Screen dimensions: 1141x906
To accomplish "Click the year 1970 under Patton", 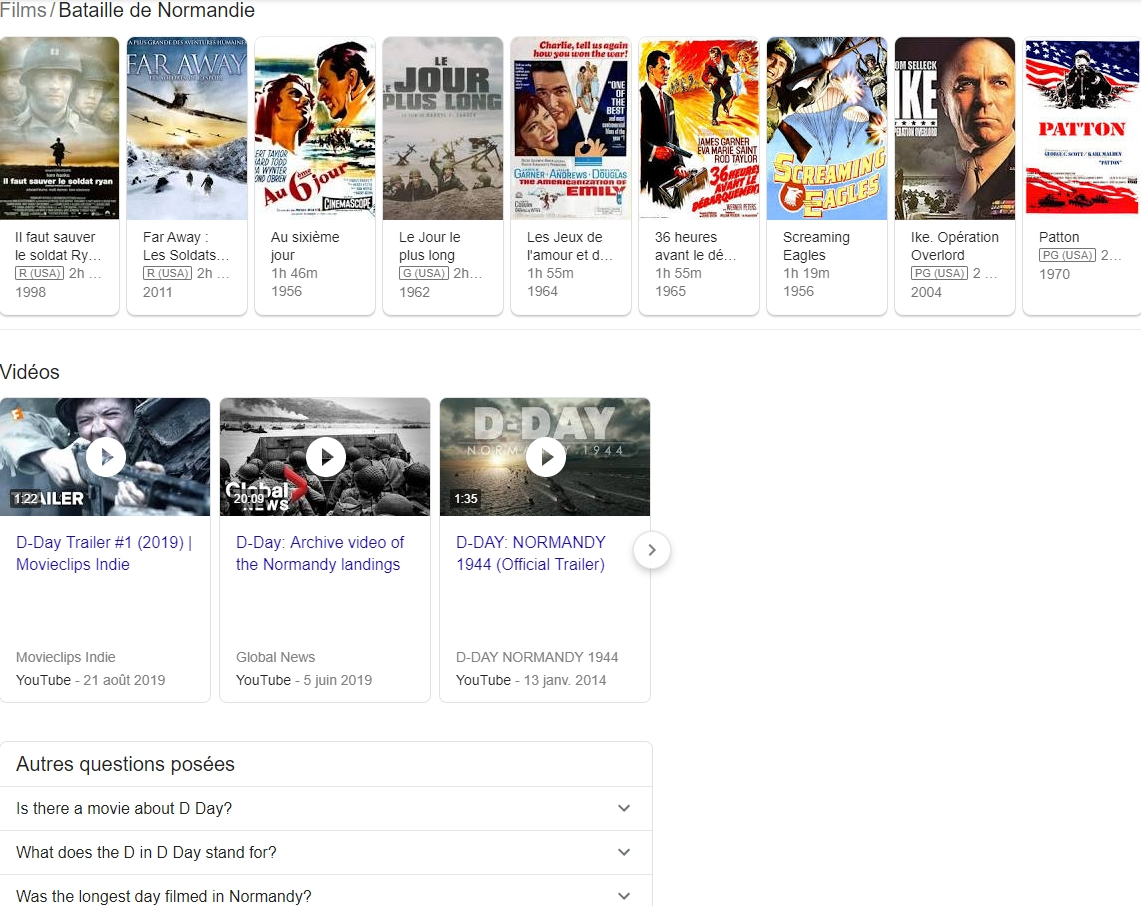I will [1054, 274].
